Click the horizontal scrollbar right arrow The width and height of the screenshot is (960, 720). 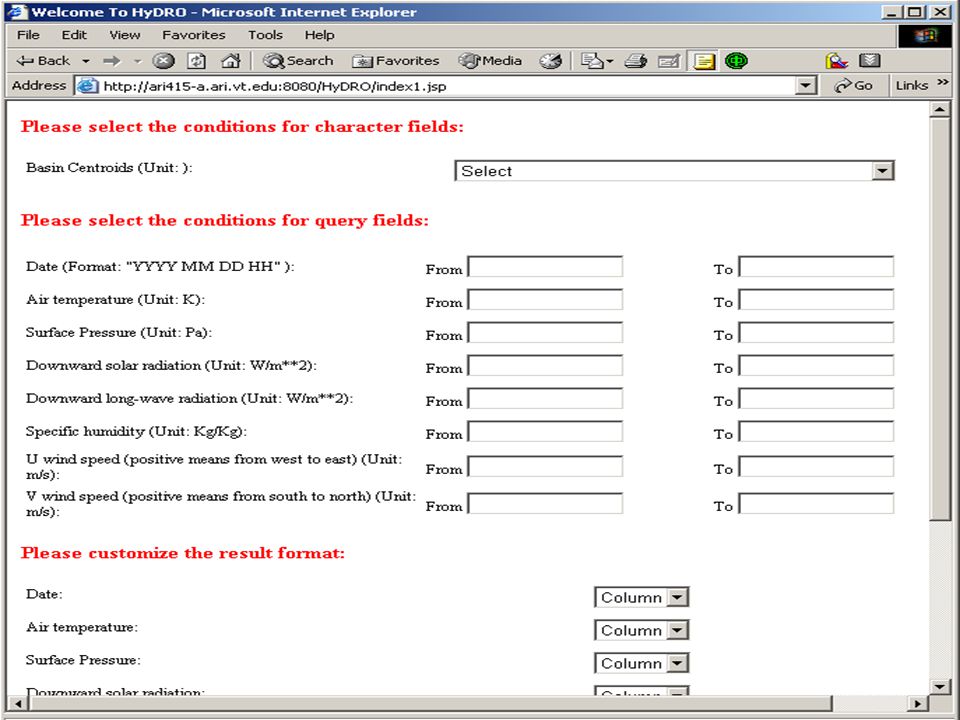click(918, 703)
